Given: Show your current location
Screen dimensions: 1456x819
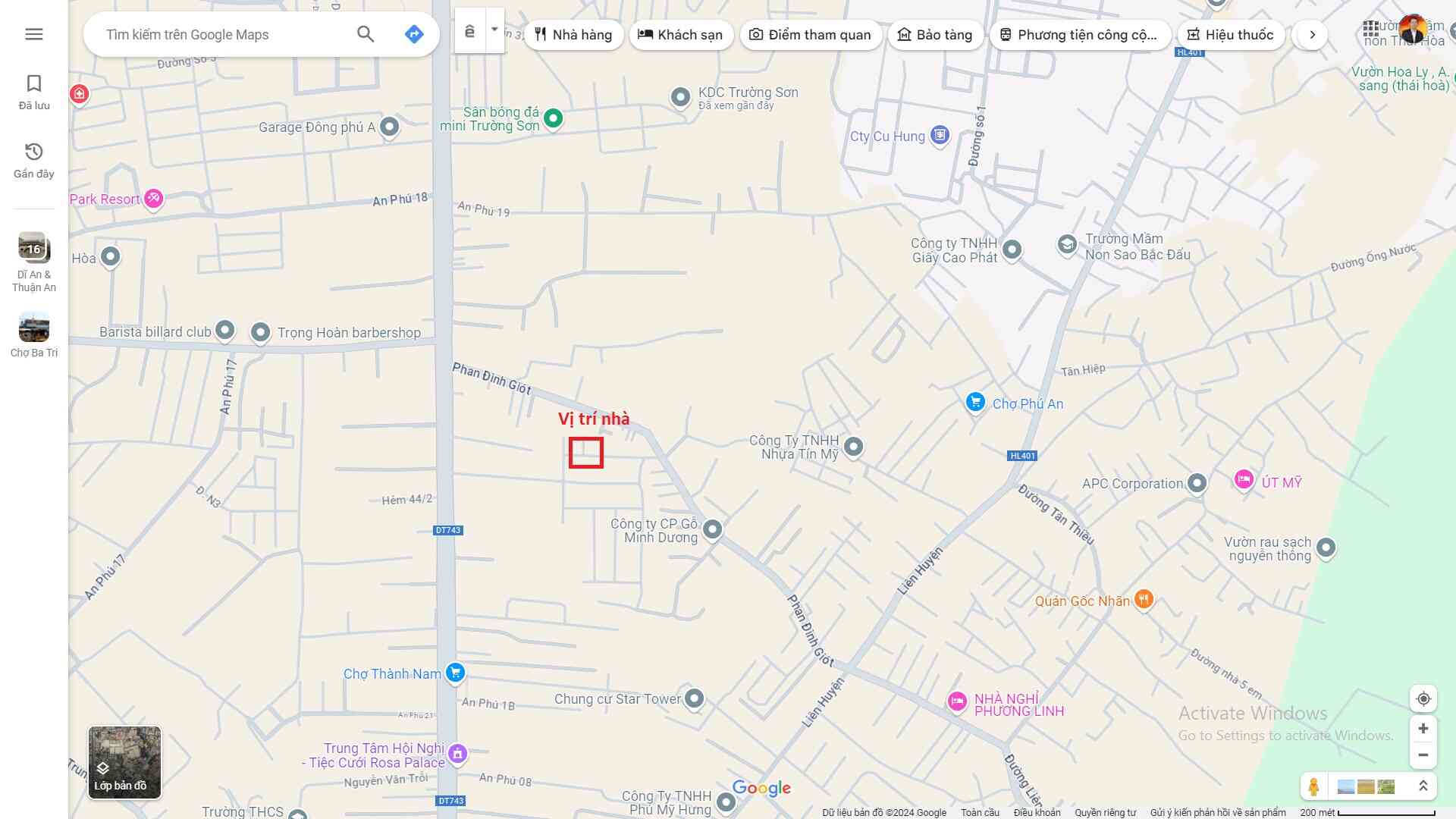Looking at the screenshot, I should tap(1423, 698).
